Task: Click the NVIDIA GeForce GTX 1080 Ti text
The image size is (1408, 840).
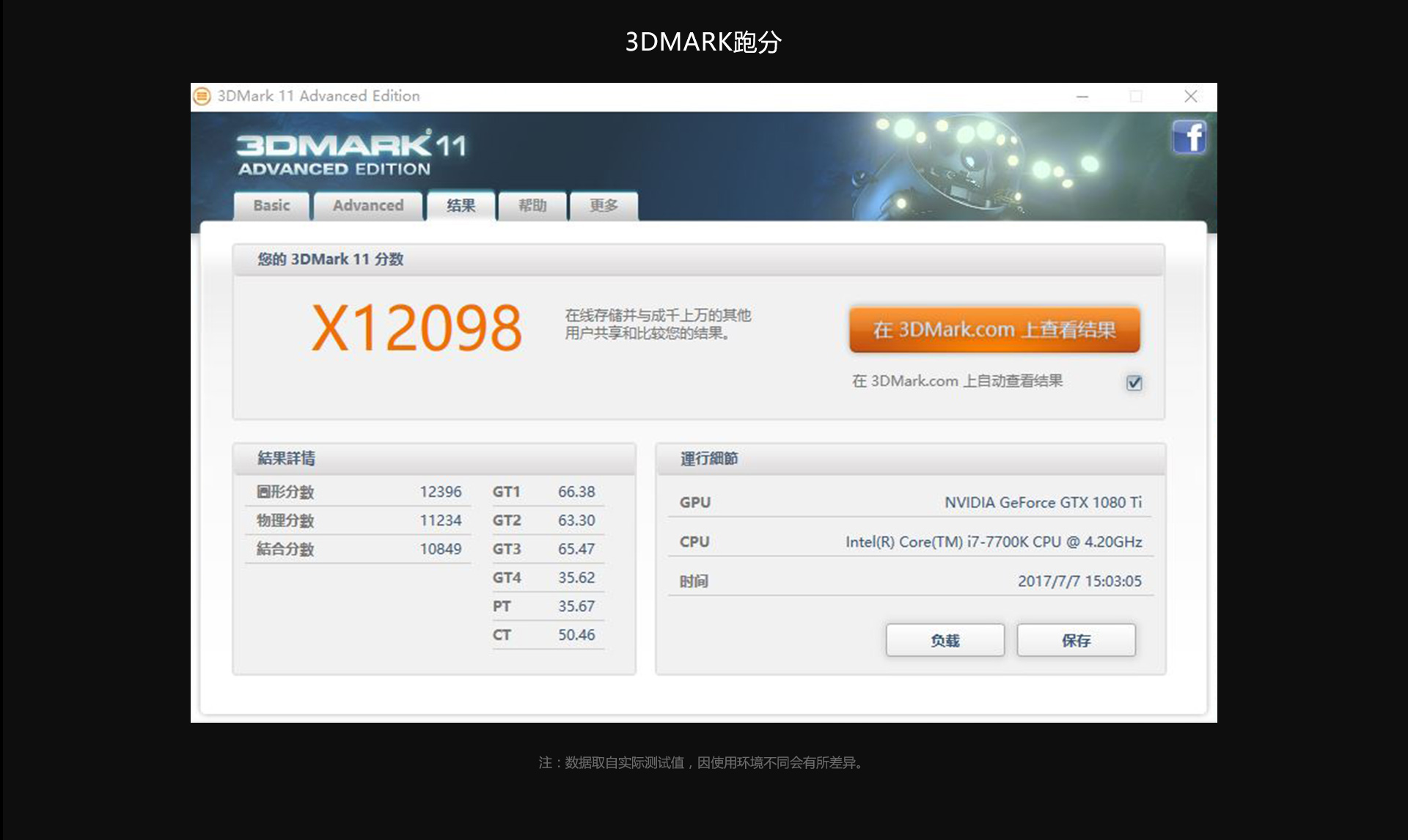Action: 1043,502
